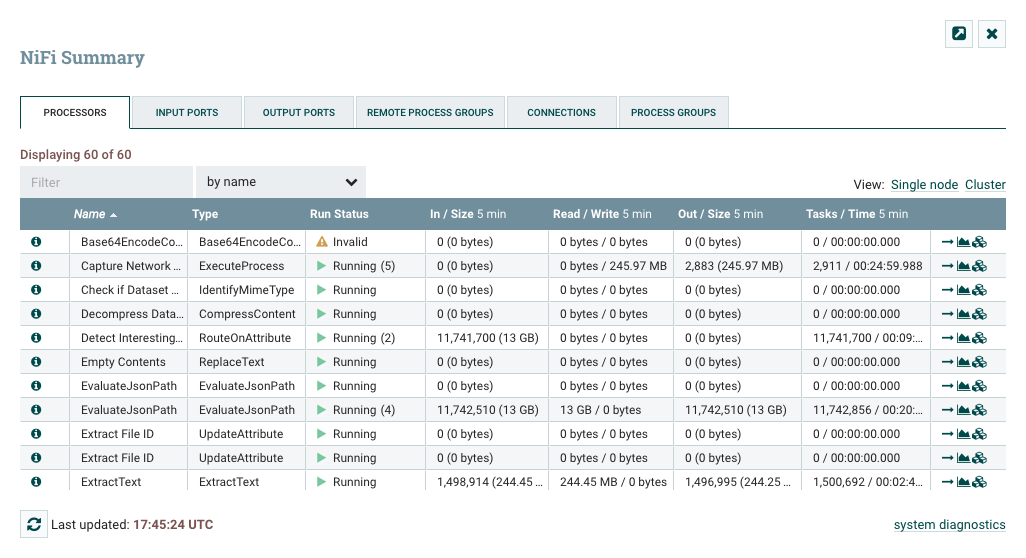Click the pop-out icon at top right
This screenshot has width=1026, height=558.
(959, 34)
